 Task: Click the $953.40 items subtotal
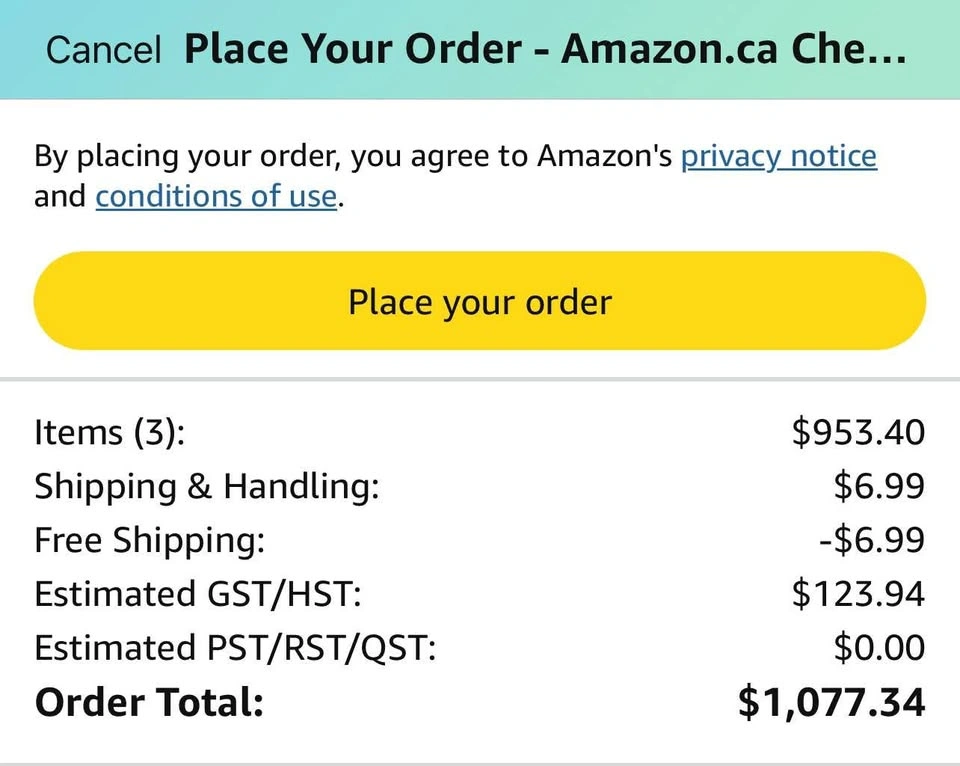tap(858, 432)
